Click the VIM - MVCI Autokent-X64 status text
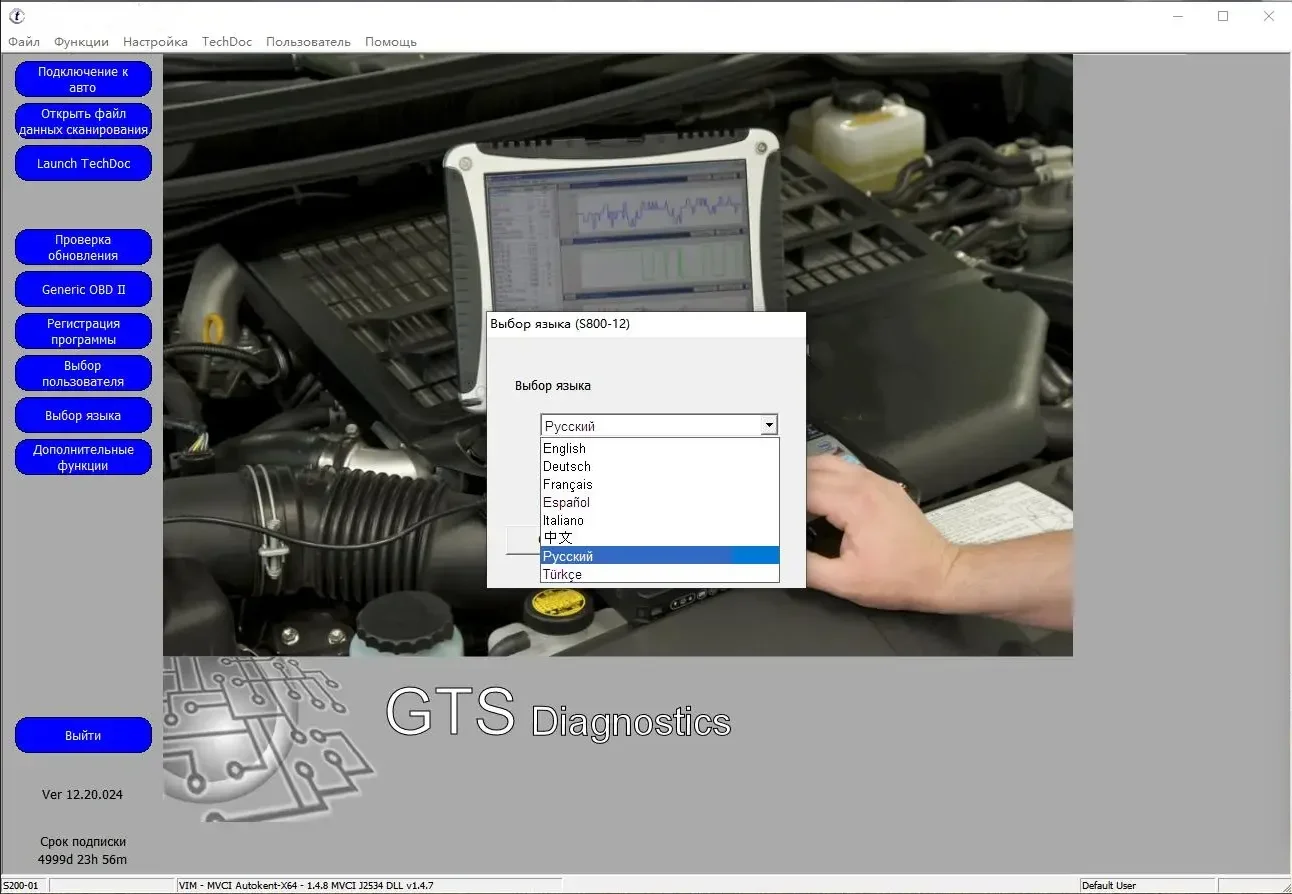 pyautogui.click(x=306, y=886)
